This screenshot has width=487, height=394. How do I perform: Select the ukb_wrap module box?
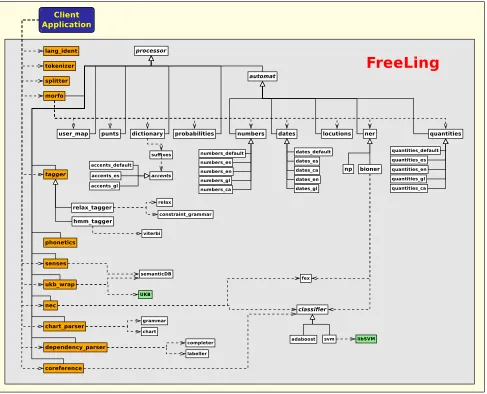tap(60, 285)
